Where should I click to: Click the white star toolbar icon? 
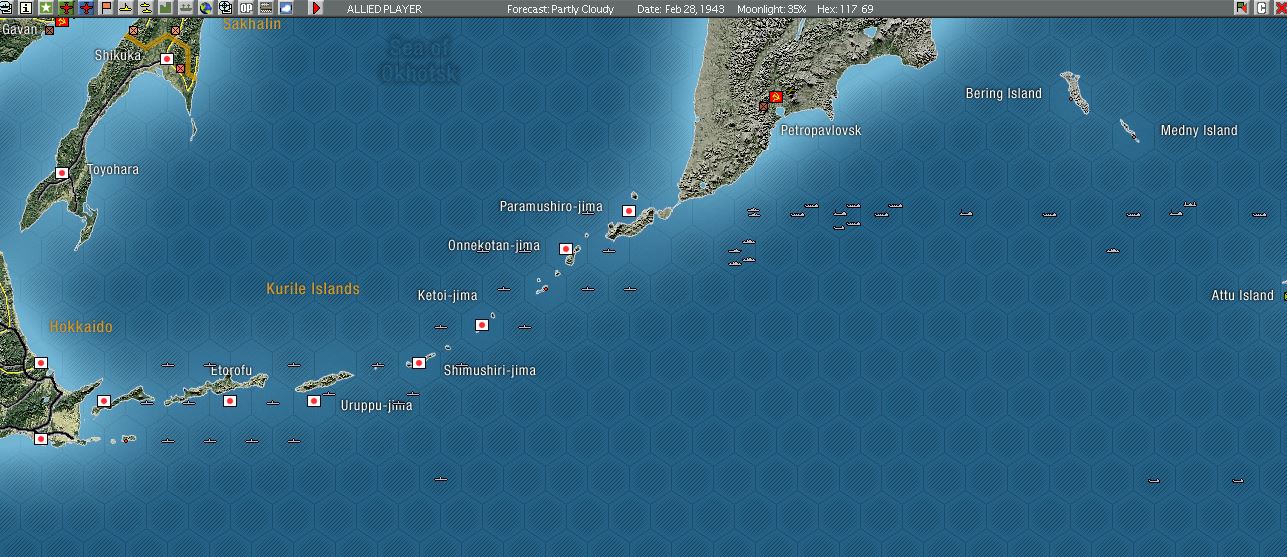tap(46, 8)
